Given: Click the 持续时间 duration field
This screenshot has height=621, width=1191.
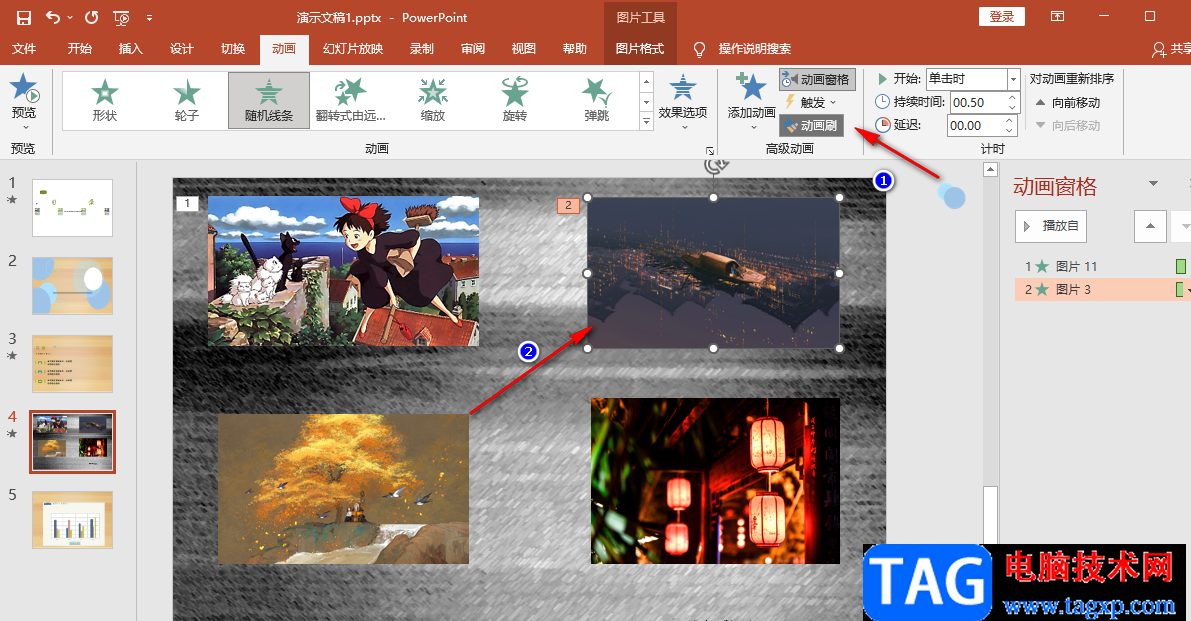Looking at the screenshot, I should pyautogui.click(x=976, y=102).
